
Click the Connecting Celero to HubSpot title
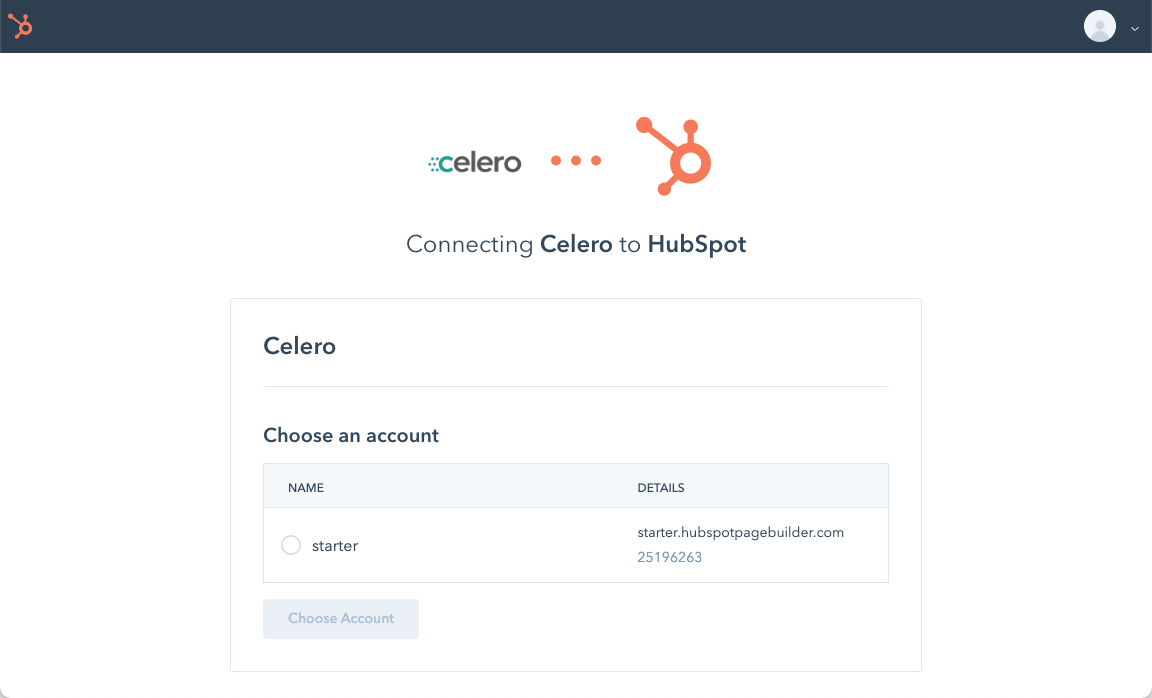pos(576,243)
